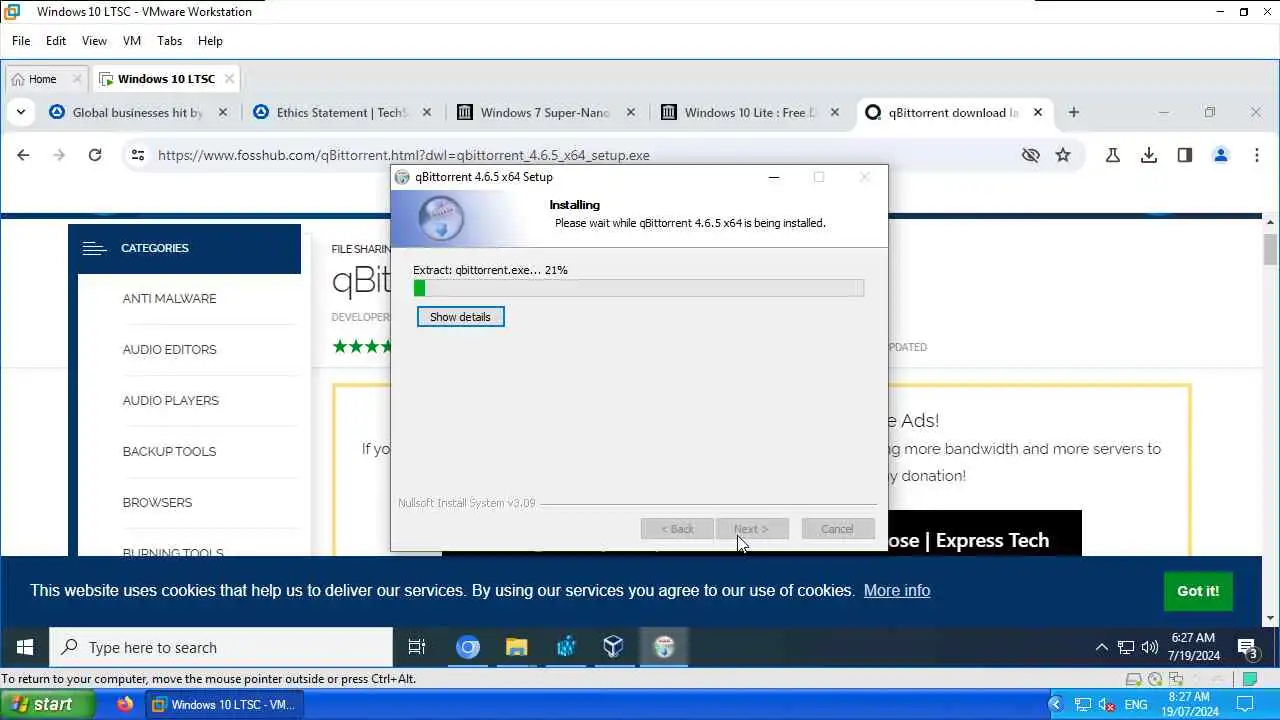Click qBittorrent setup taskbar icon
The width and height of the screenshot is (1280, 720).
click(x=664, y=647)
